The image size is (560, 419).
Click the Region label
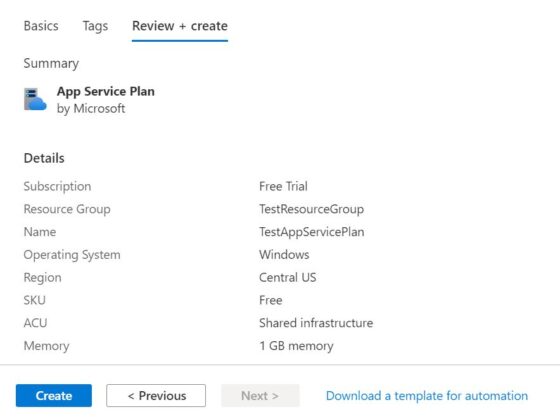(42, 278)
